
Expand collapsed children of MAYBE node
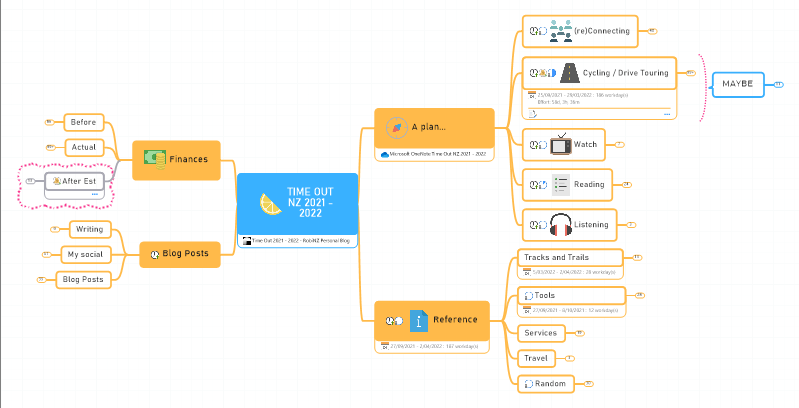[x=778, y=85]
